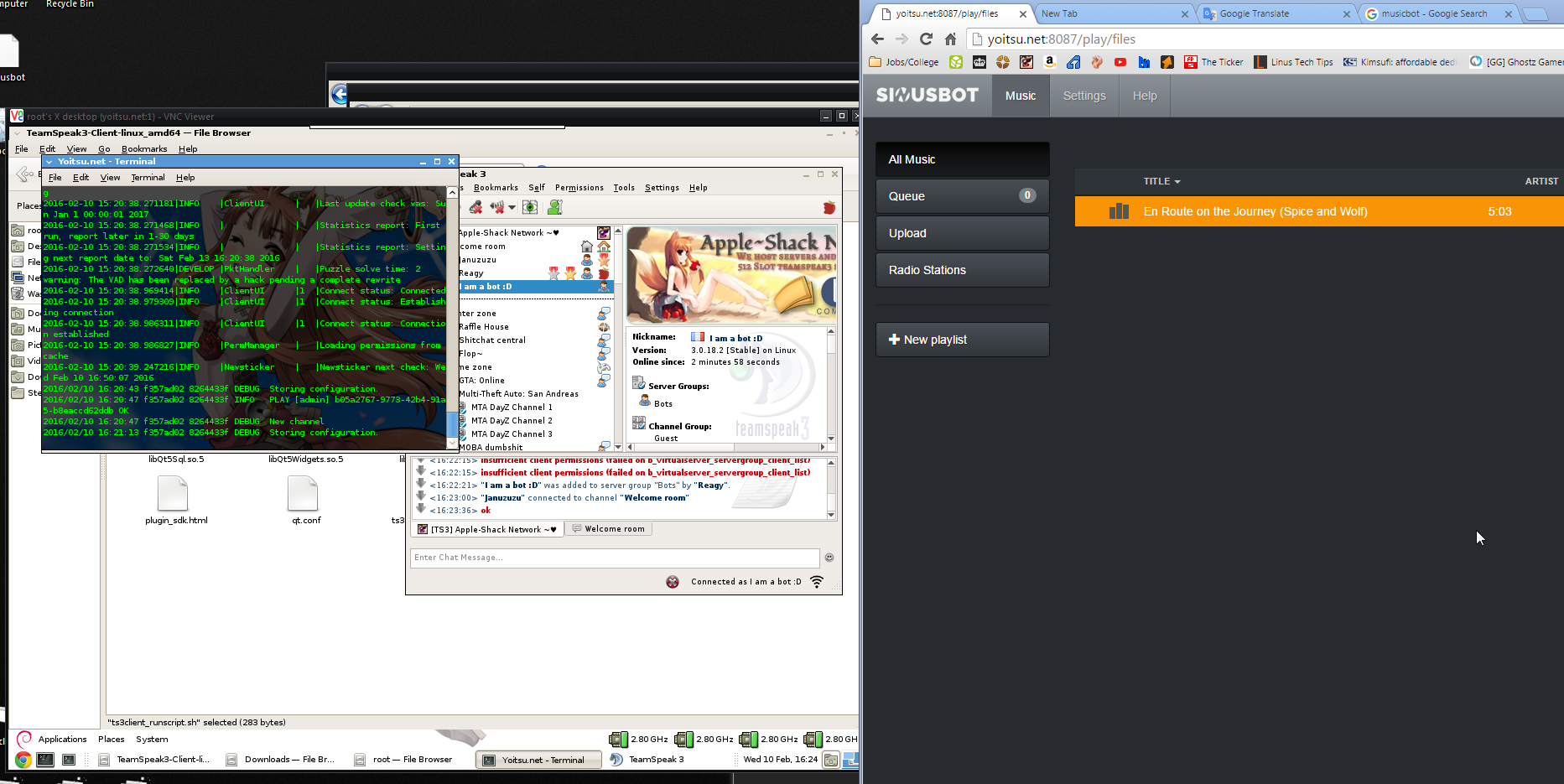1564x784 pixels.
Task: Switch to the New Tab browser tab
Action: pyautogui.click(x=1115, y=13)
